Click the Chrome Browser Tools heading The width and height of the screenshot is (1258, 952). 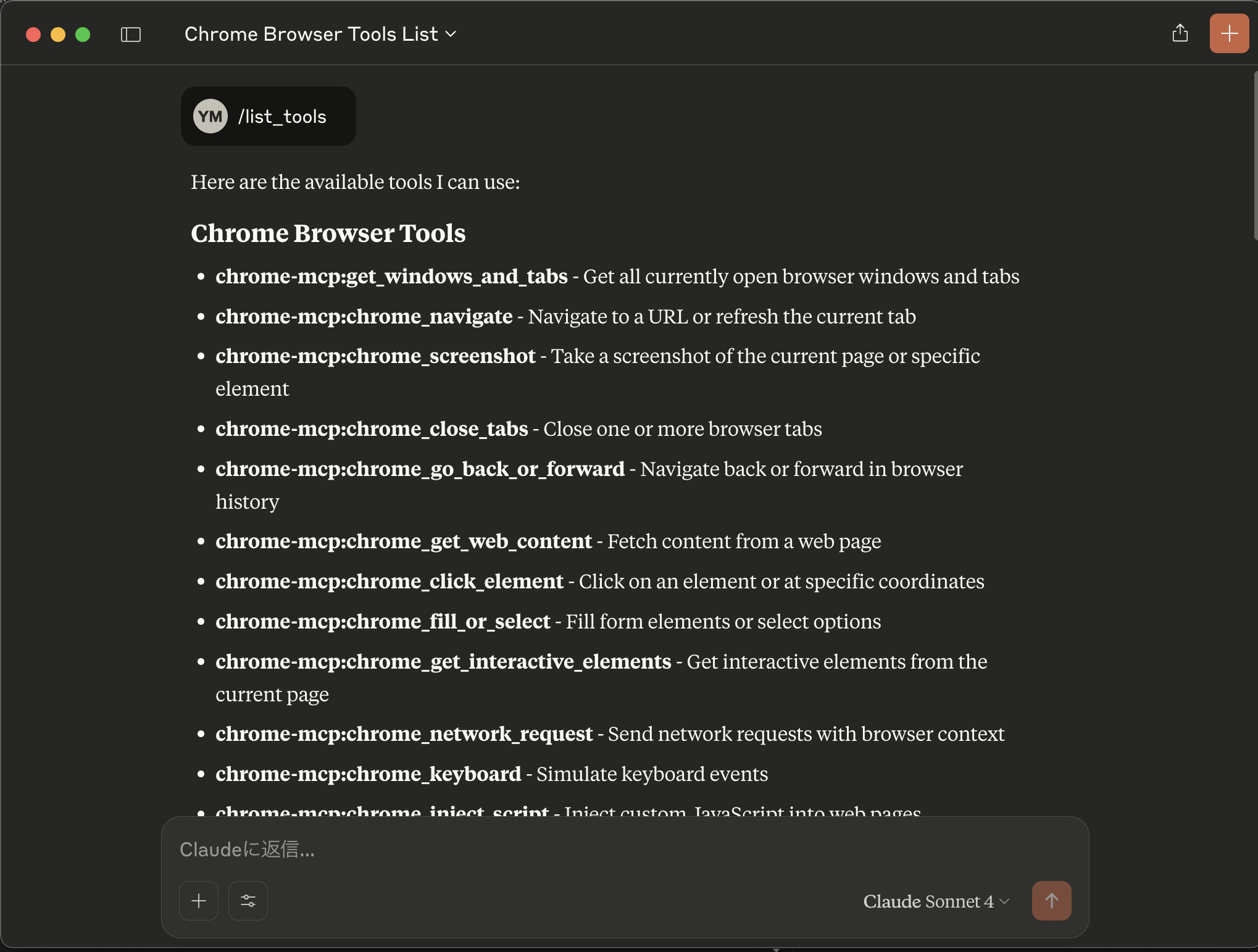(328, 233)
